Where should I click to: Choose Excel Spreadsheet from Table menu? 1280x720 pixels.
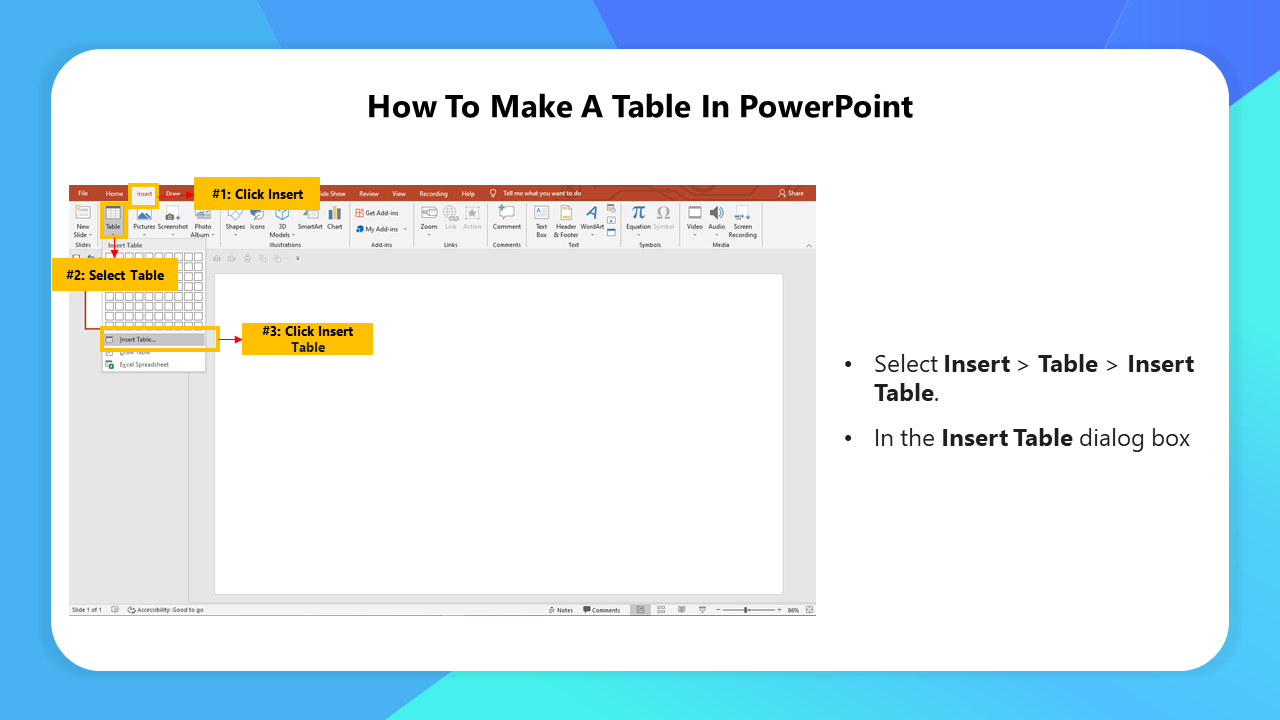(155, 365)
